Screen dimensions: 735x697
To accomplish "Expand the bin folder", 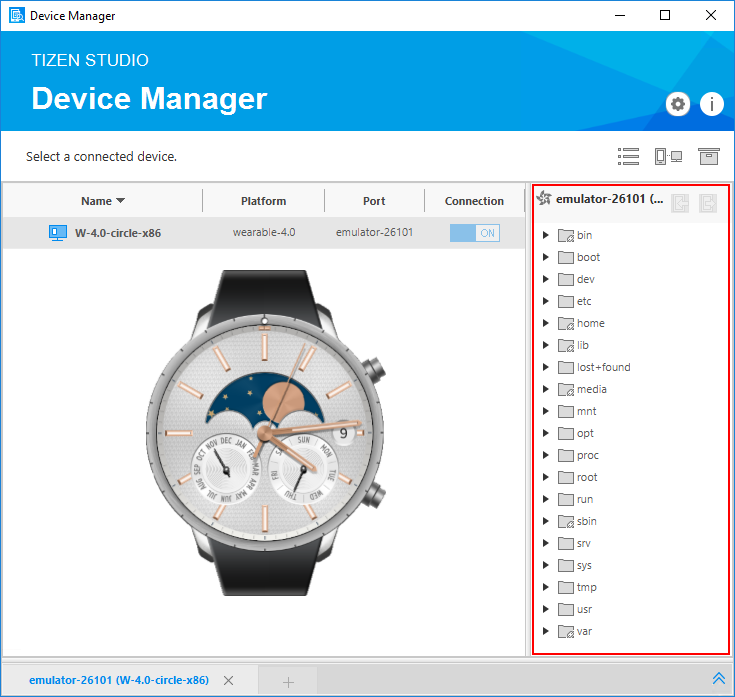I will (545, 236).
